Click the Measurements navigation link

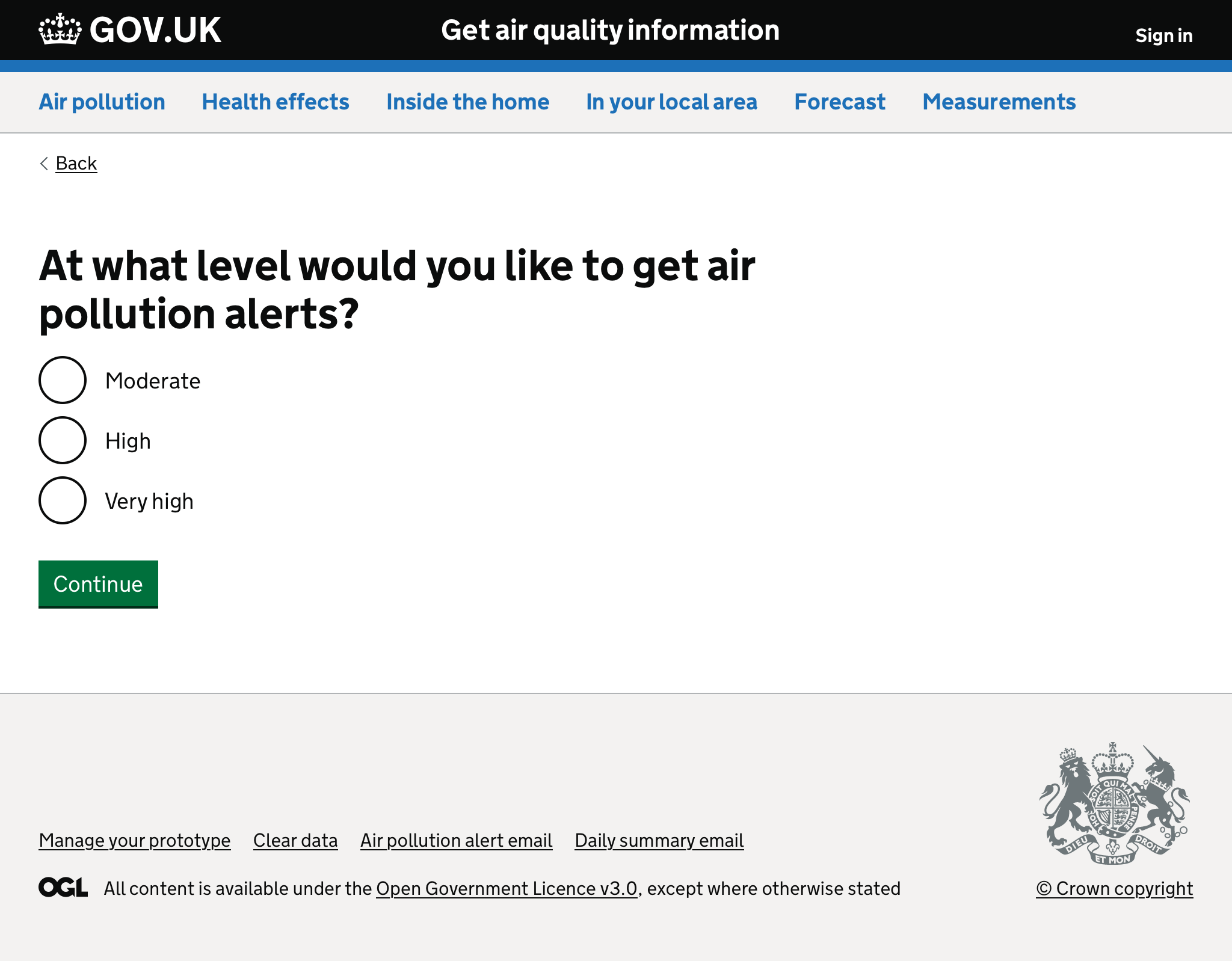pos(997,101)
